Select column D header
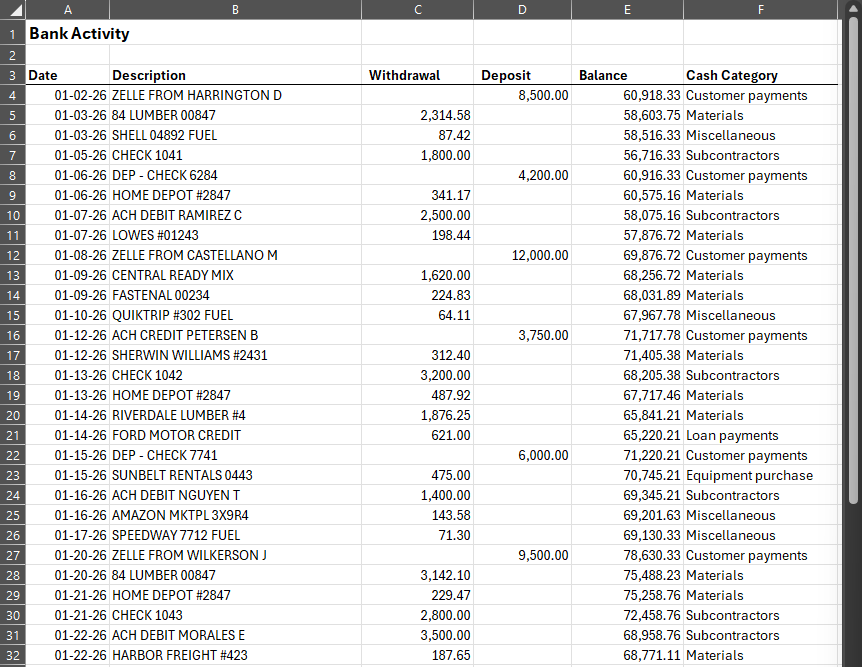This screenshot has width=862, height=667. coord(522,9)
